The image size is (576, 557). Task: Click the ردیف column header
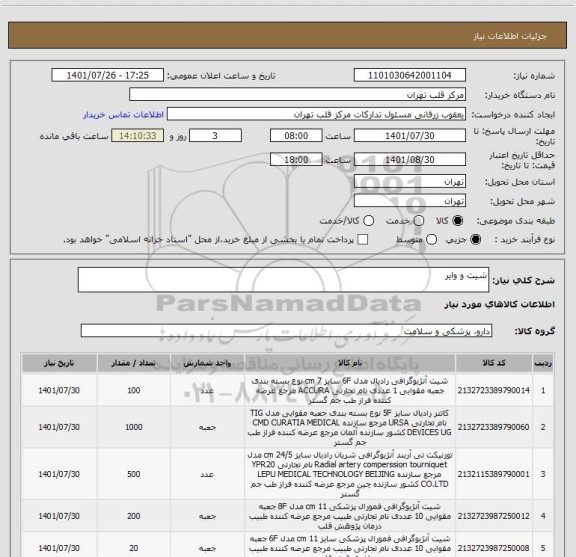point(543,363)
